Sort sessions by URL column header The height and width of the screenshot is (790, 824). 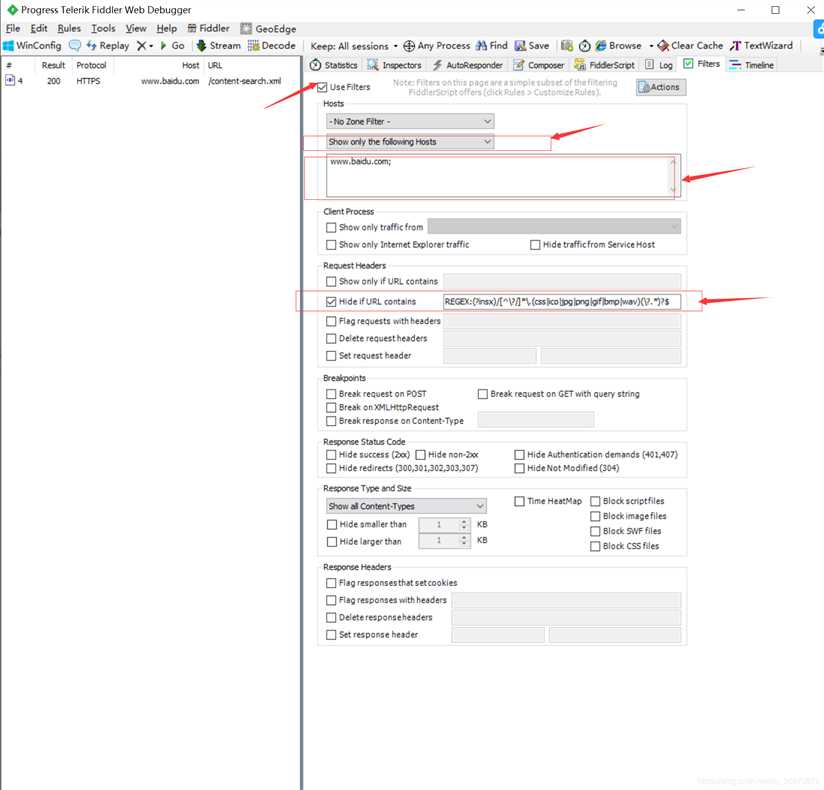[215, 65]
